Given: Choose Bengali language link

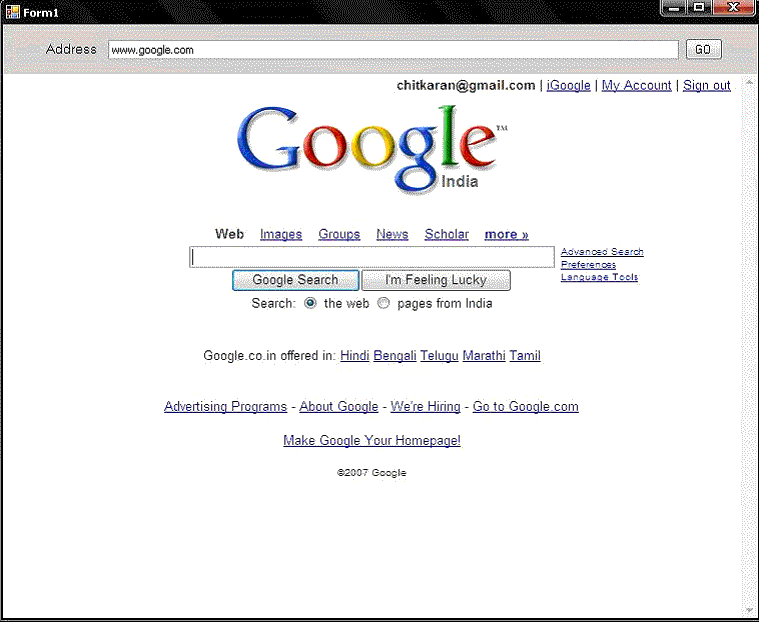Looking at the screenshot, I should tap(395, 355).
